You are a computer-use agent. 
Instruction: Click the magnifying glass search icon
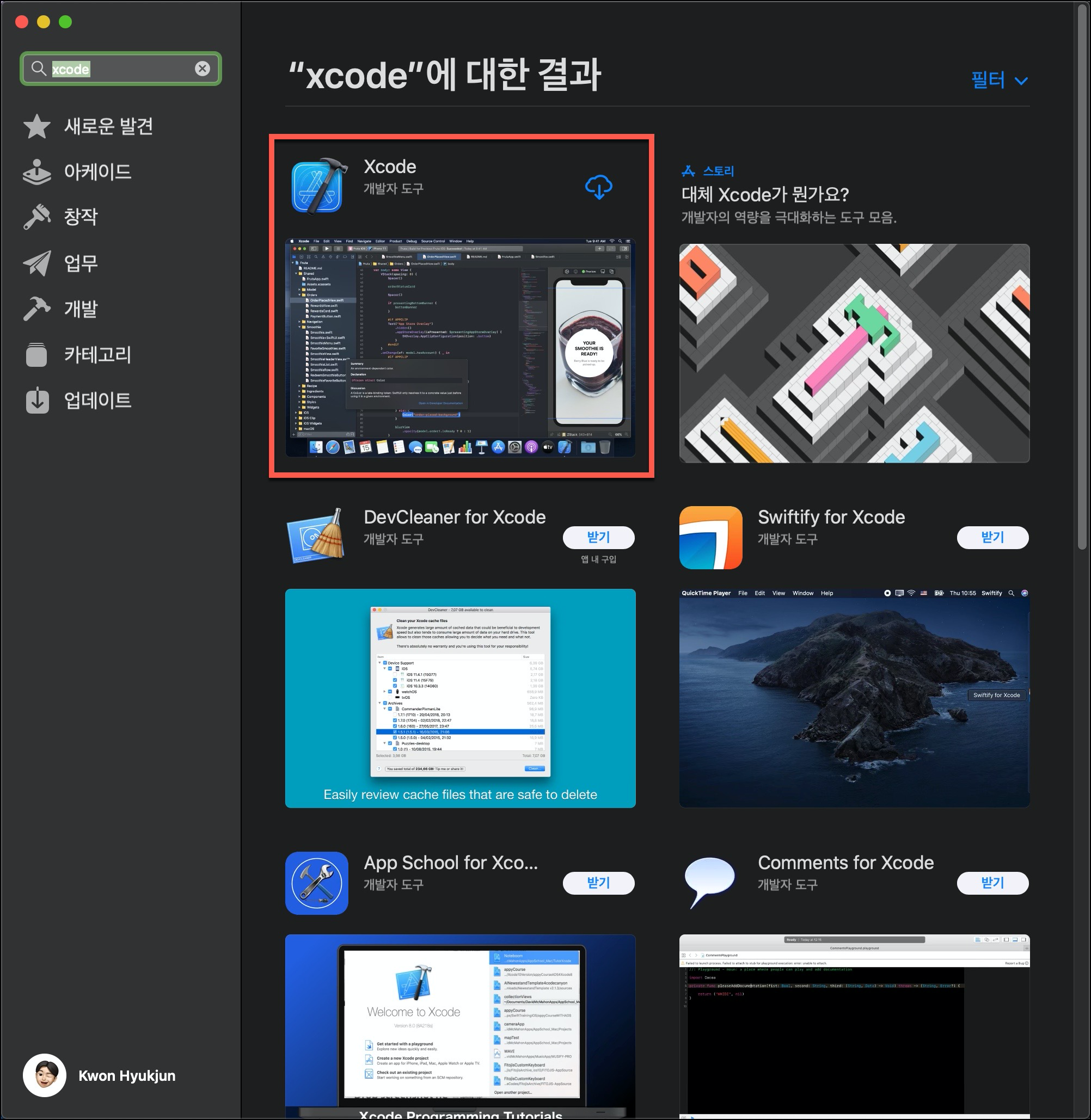point(39,69)
